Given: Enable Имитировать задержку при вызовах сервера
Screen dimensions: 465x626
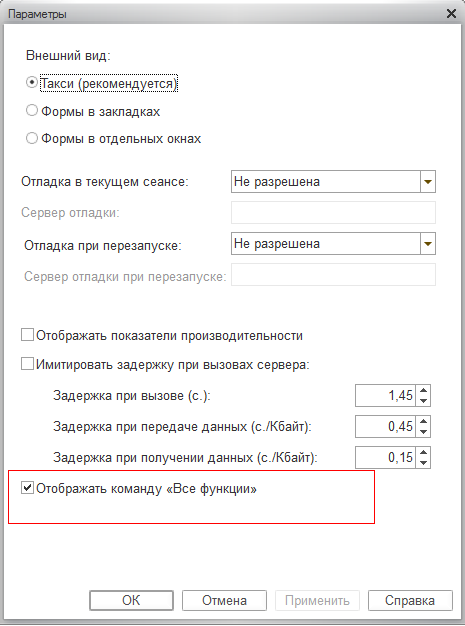Looking at the screenshot, I should (x=27, y=364).
